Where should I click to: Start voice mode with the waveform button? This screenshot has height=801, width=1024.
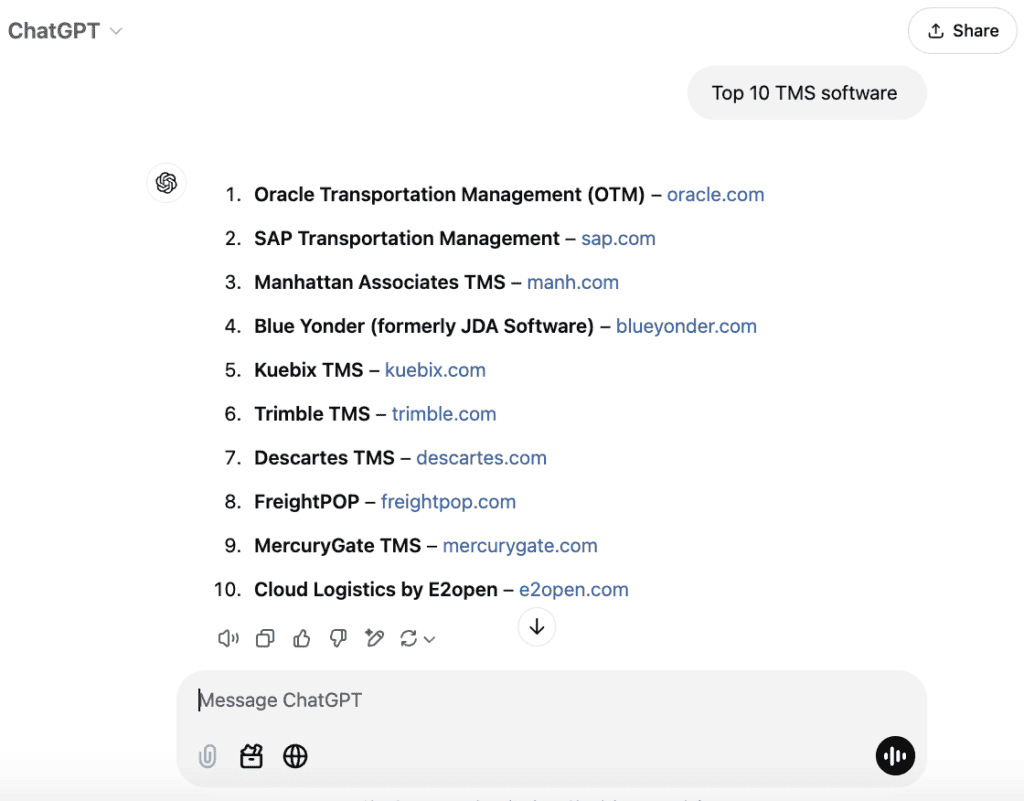895,756
